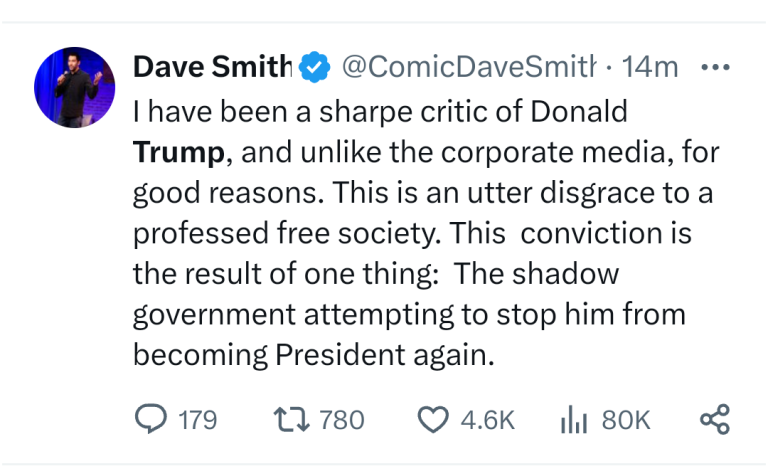The image size is (768, 476).
Task: Click the 14m timestamp
Action: [650, 68]
